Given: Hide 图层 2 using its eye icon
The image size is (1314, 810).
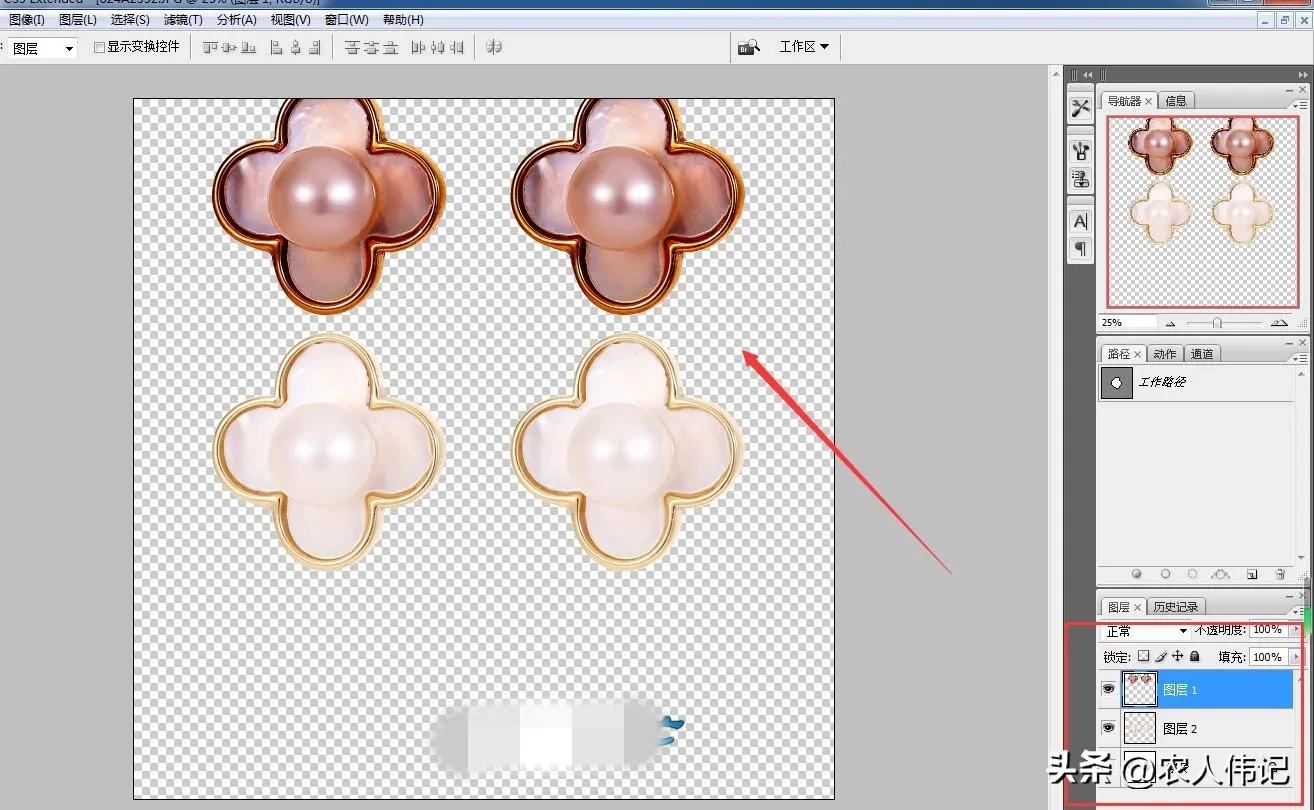Looking at the screenshot, I should pyautogui.click(x=1108, y=728).
